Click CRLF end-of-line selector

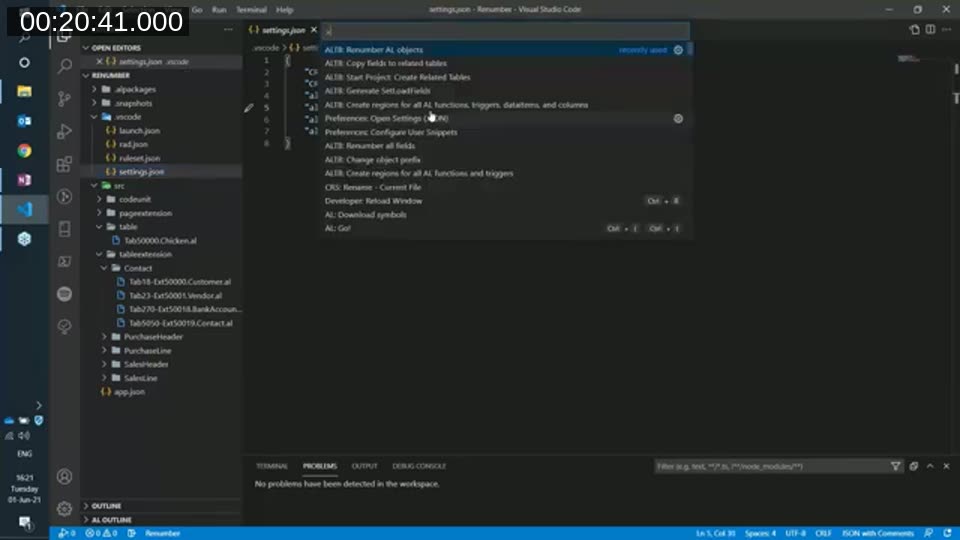coord(823,533)
